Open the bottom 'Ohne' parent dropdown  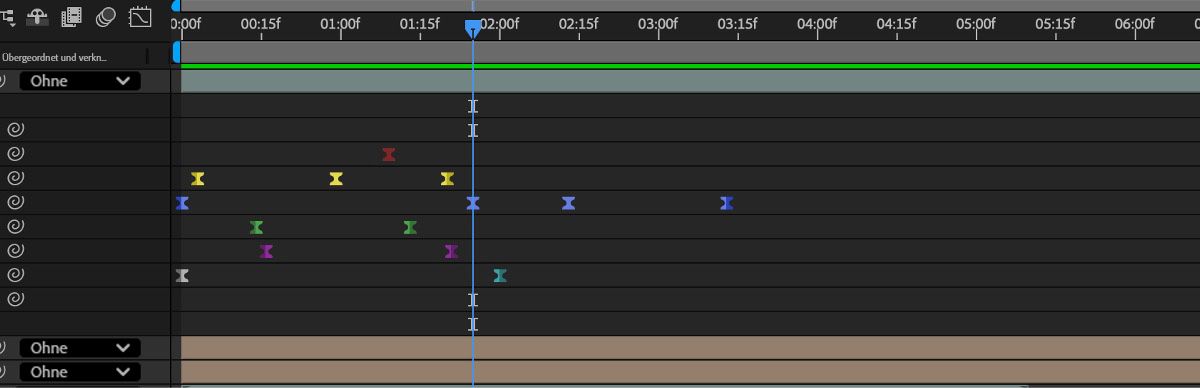(80, 372)
